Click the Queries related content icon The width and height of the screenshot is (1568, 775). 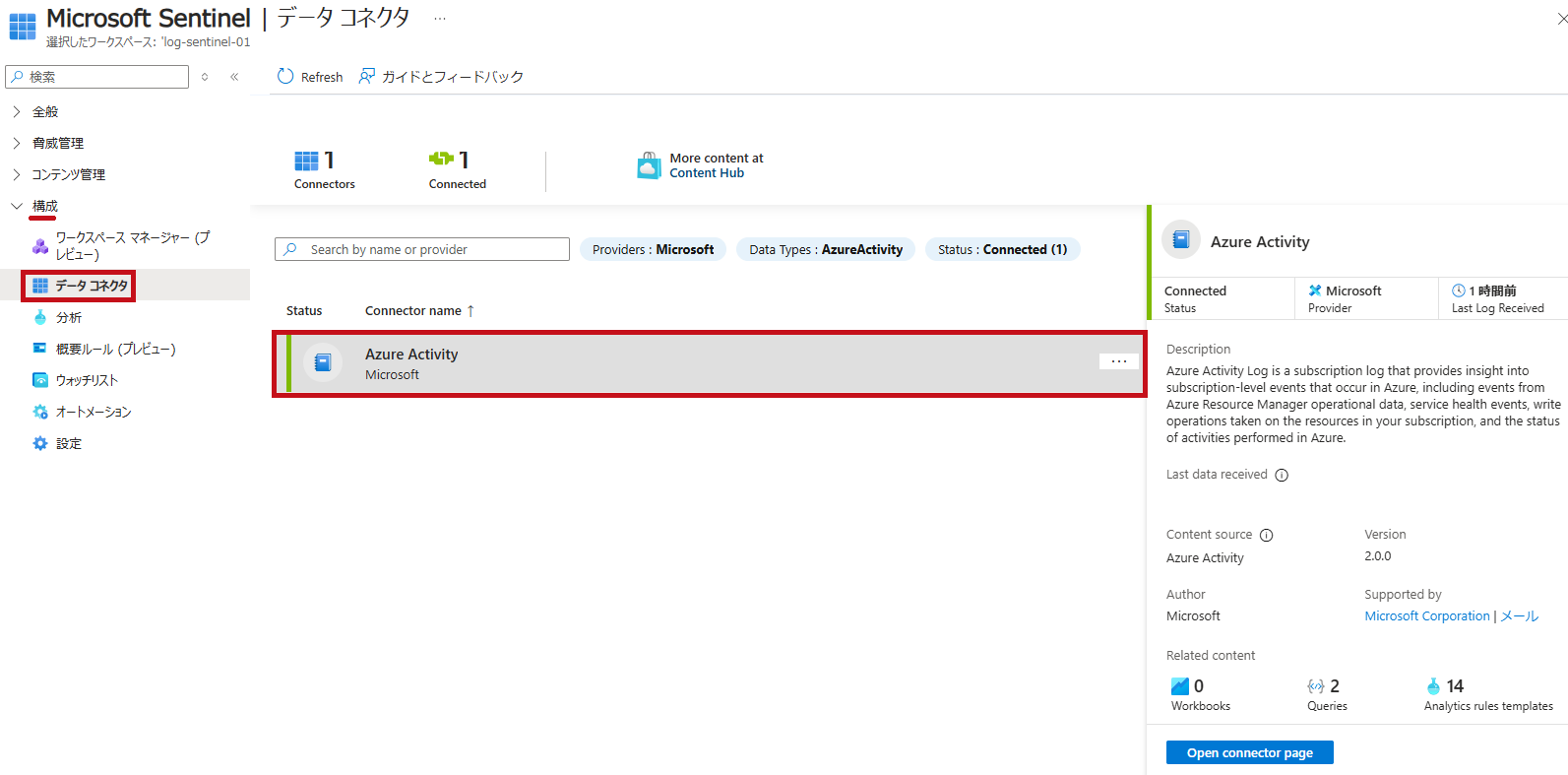1316,686
